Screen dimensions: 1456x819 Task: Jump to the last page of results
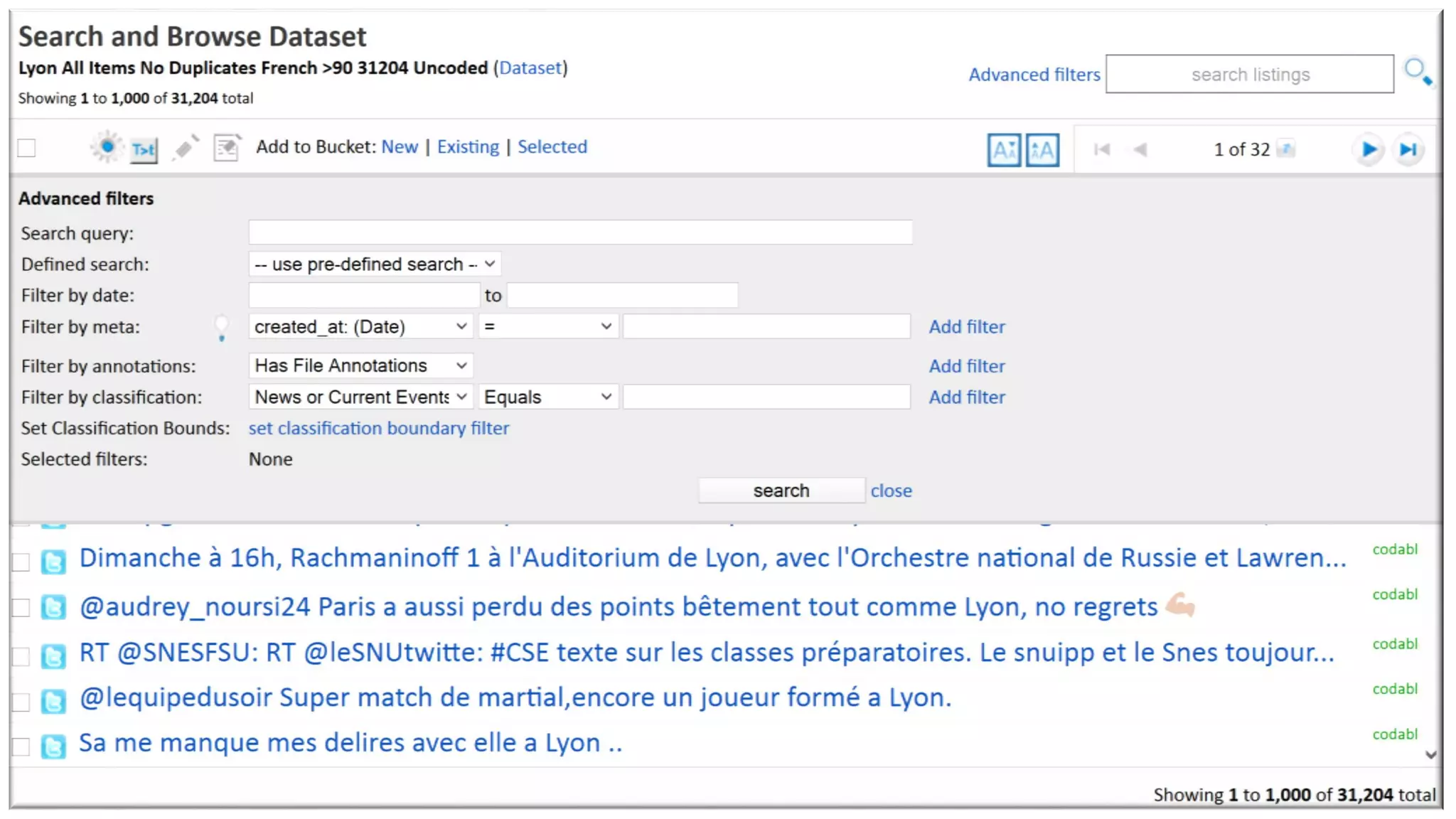click(x=1408, y=149)
